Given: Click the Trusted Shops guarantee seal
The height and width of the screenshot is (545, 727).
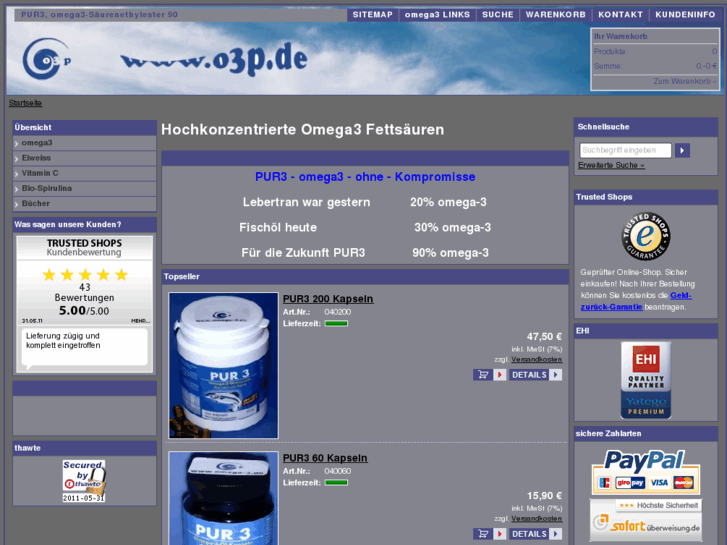Looking at the screenshot, I should [645, 236].
